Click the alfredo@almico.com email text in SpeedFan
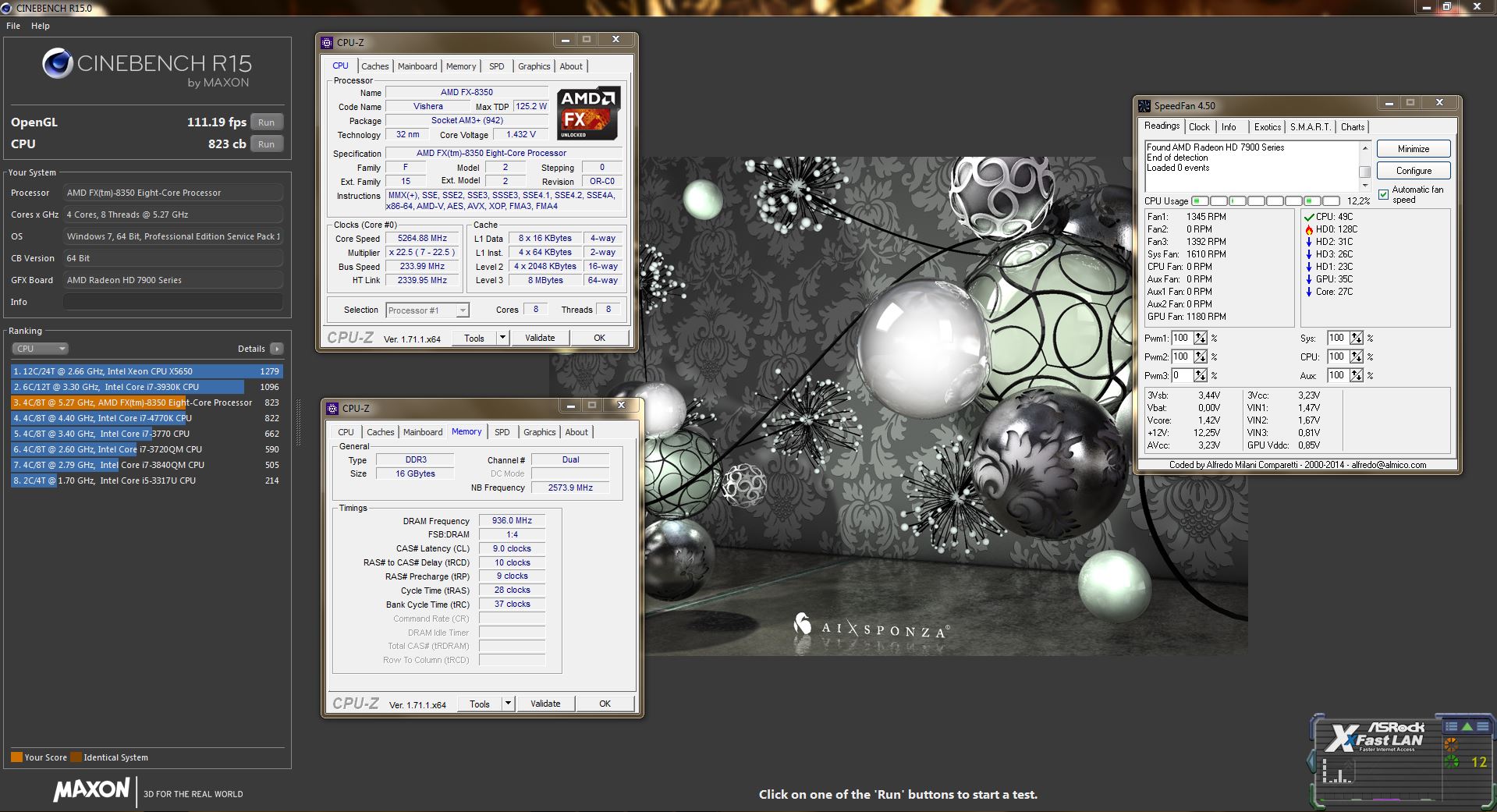 click(1389, 465)
